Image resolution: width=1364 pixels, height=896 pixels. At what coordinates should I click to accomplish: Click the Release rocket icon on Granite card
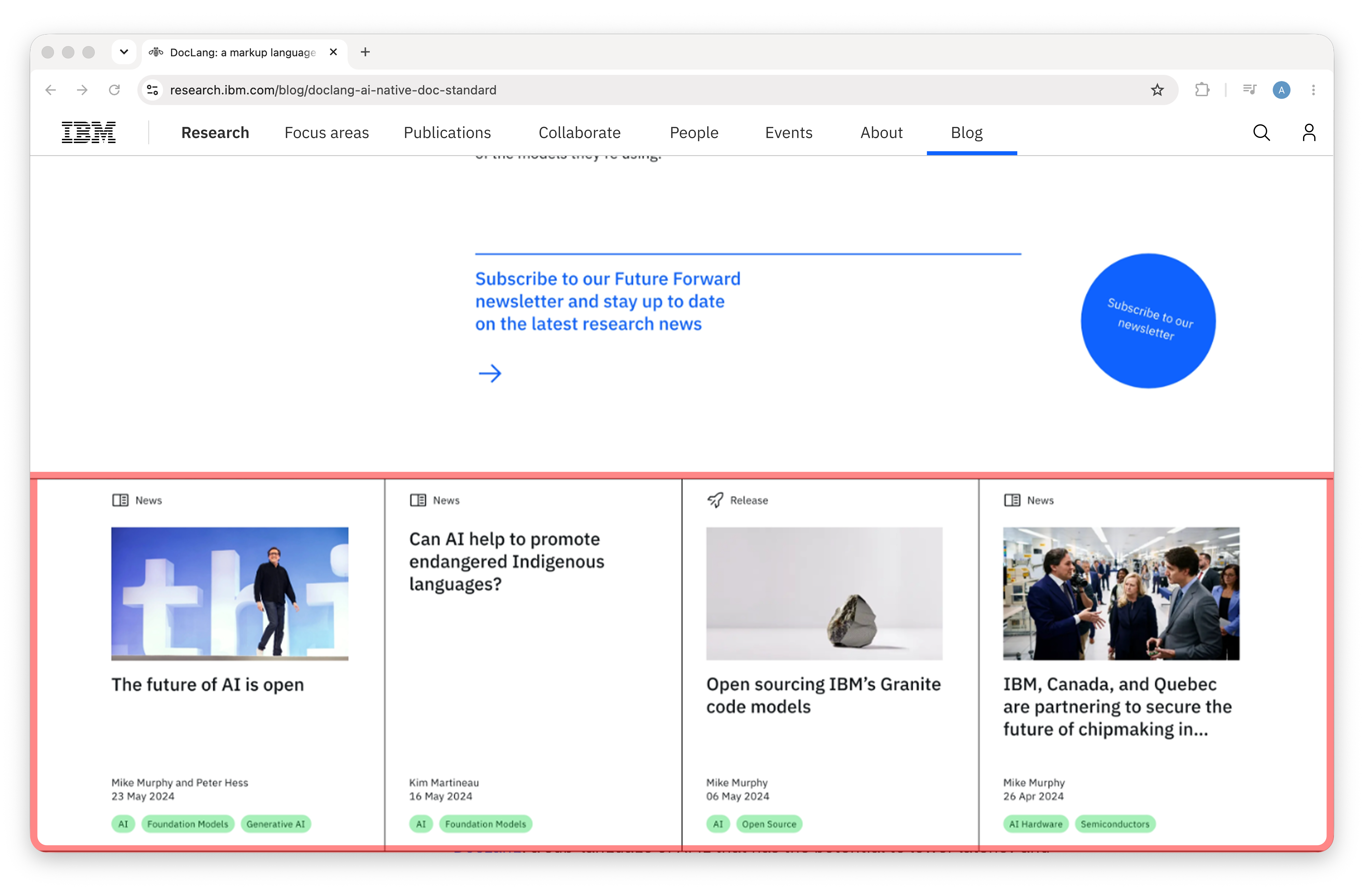(715, 500)
